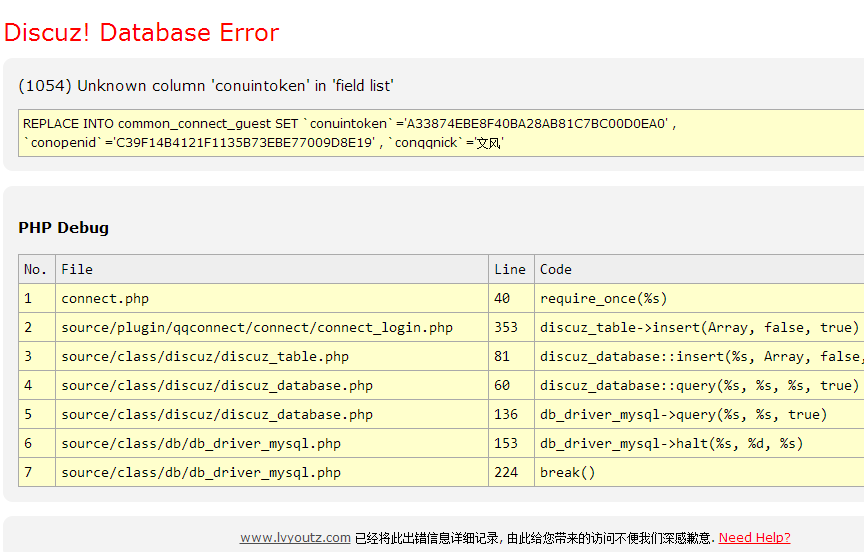Select line number 40 cell
This screenshot has height=552, width=864.
pyautogui.click(x=511, y=299)
